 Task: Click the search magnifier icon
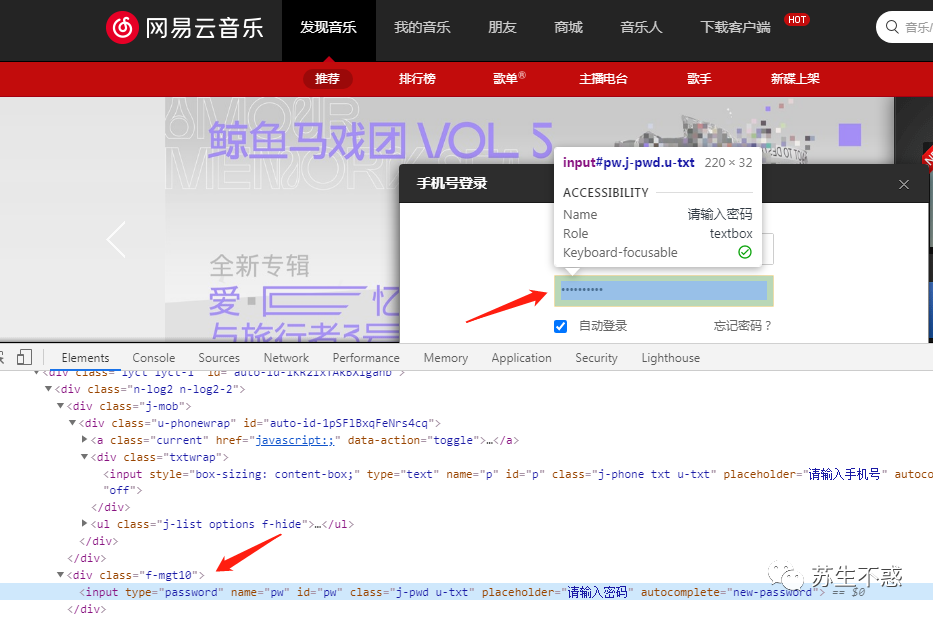[x=892, y=27]
